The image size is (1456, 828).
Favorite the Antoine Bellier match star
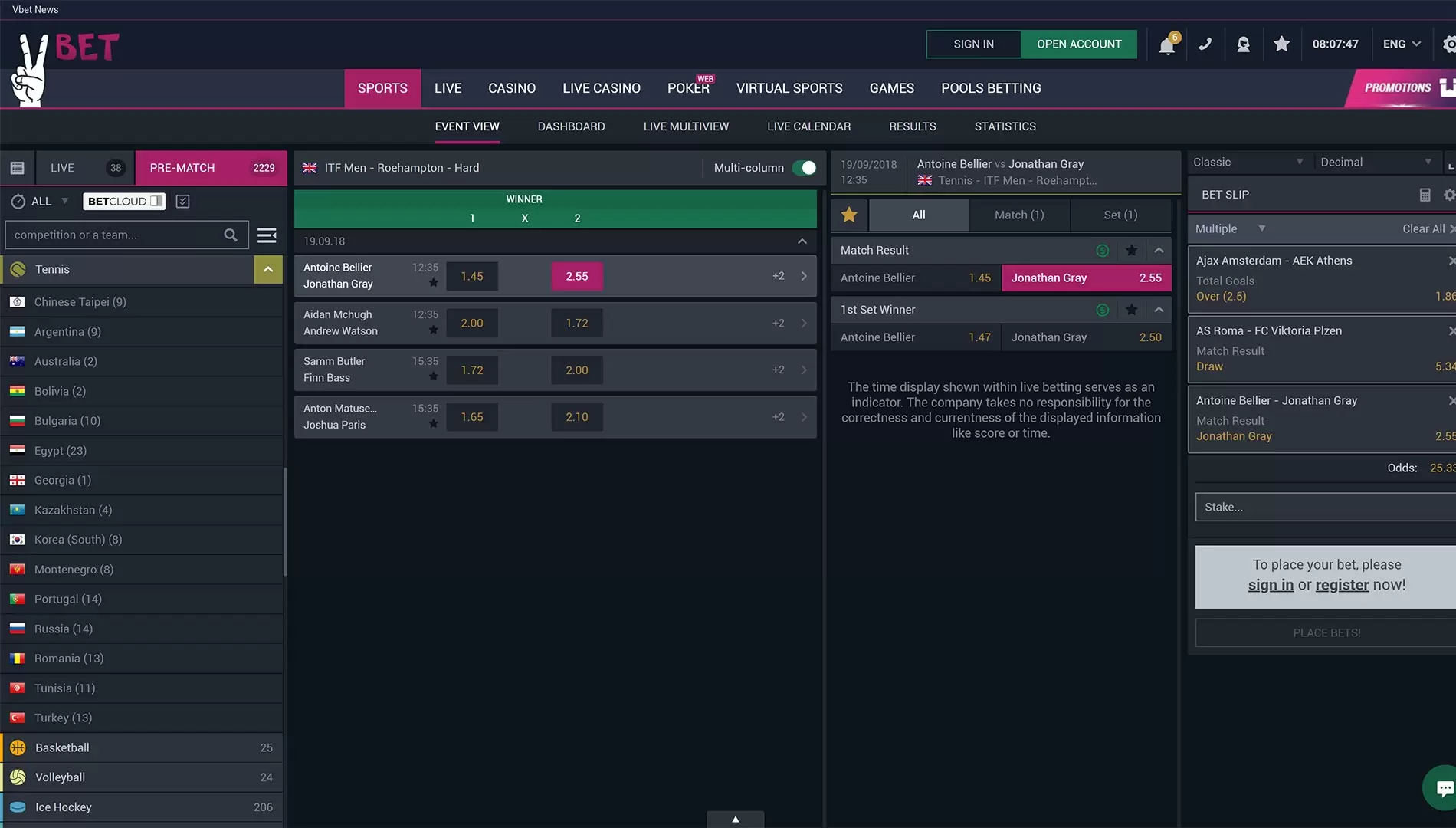coord(434,283)
